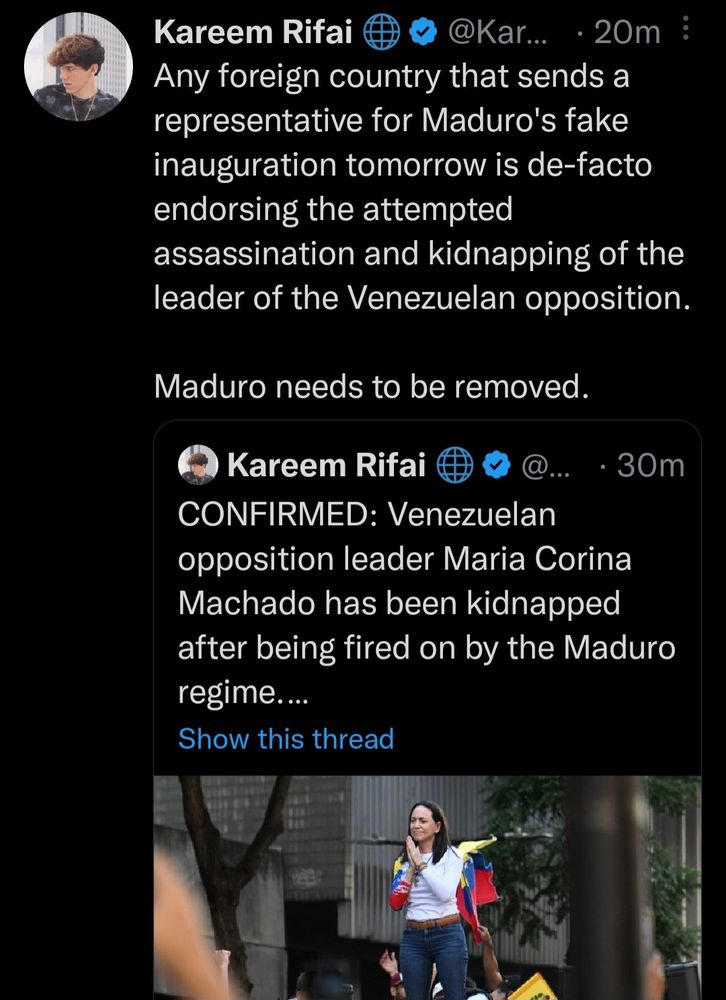Click the blue verified checkmark on the main tweet

pyautogui.click(x=422, y=32)
